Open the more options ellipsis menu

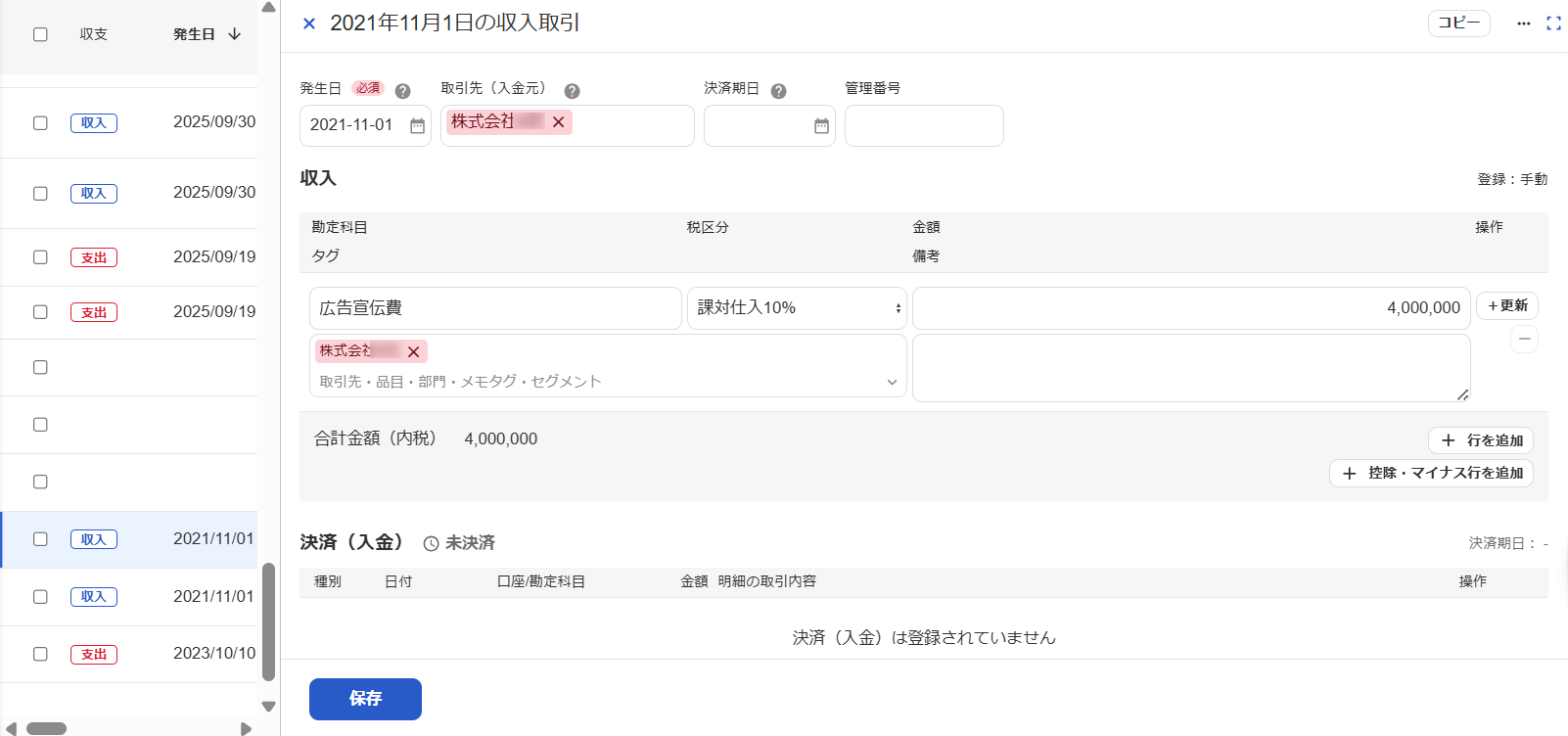coord(1524,23)
